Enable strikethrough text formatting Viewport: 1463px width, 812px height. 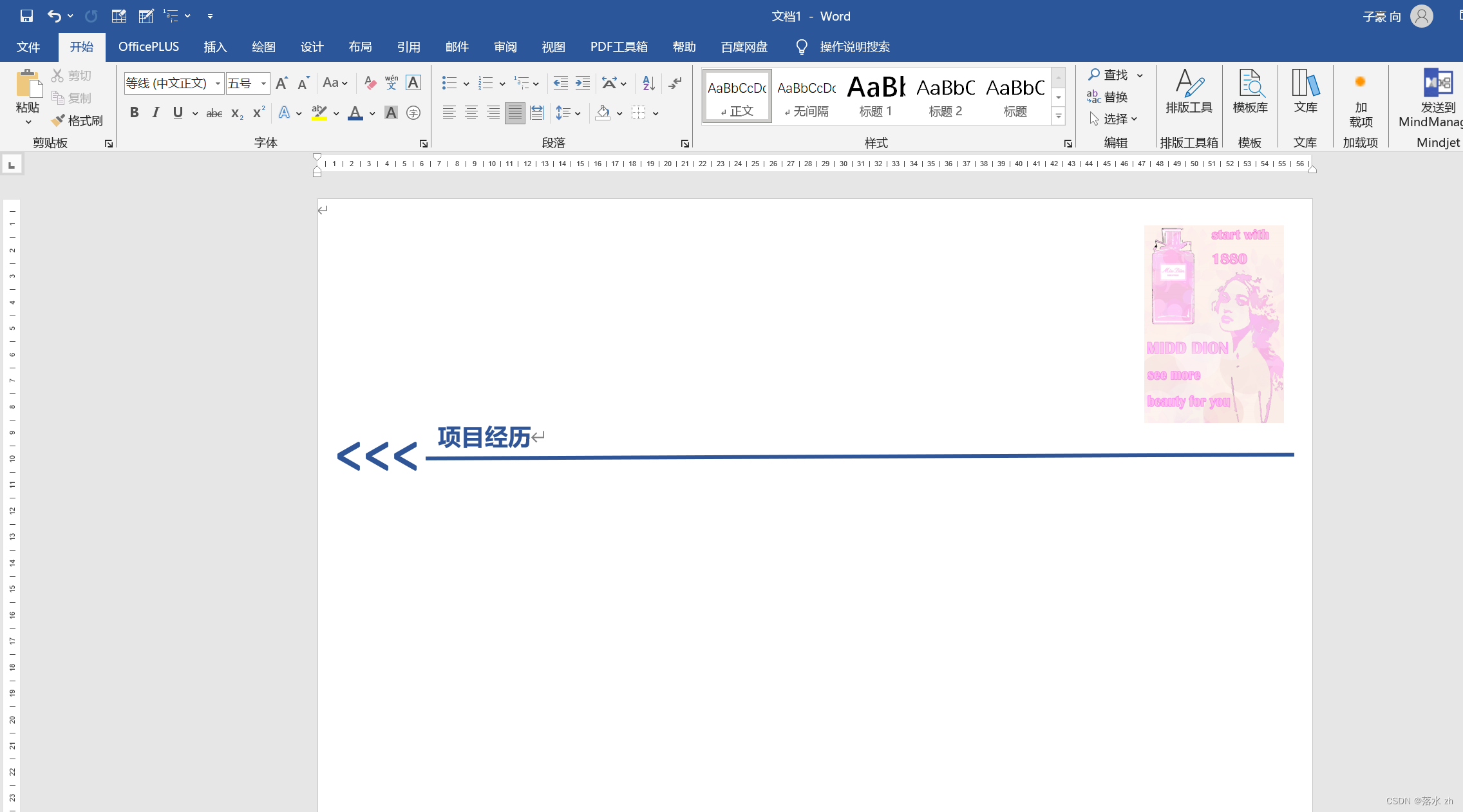pyautogui.click(x=214, y=112)
